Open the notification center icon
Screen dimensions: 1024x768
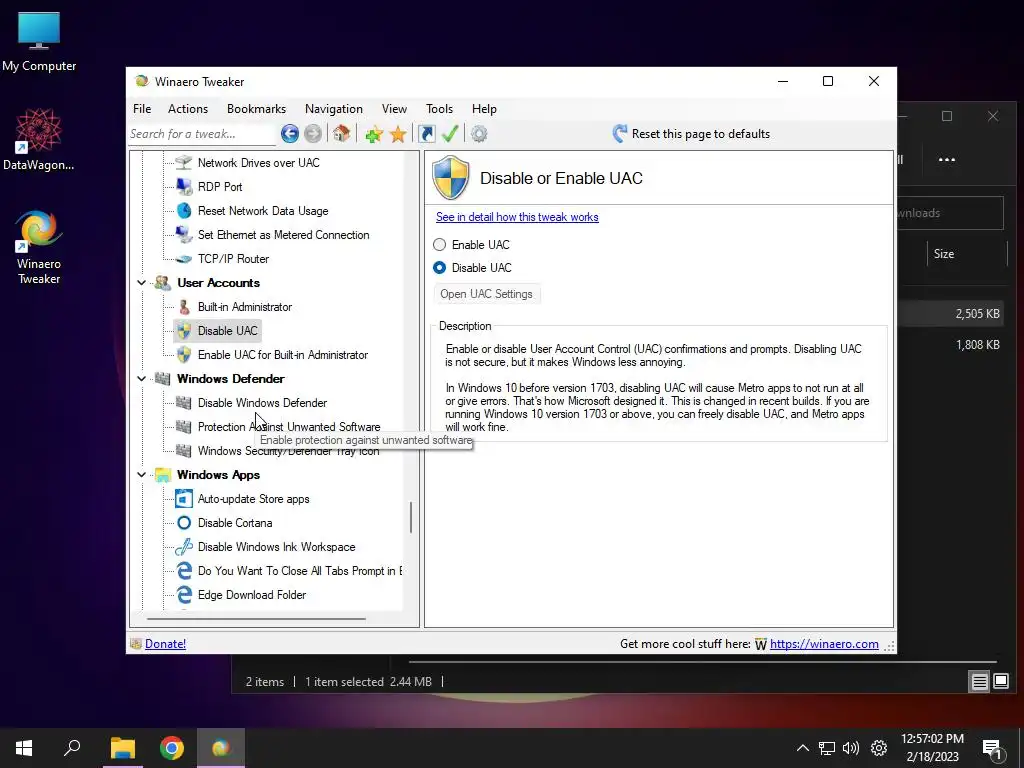[993, 750]
